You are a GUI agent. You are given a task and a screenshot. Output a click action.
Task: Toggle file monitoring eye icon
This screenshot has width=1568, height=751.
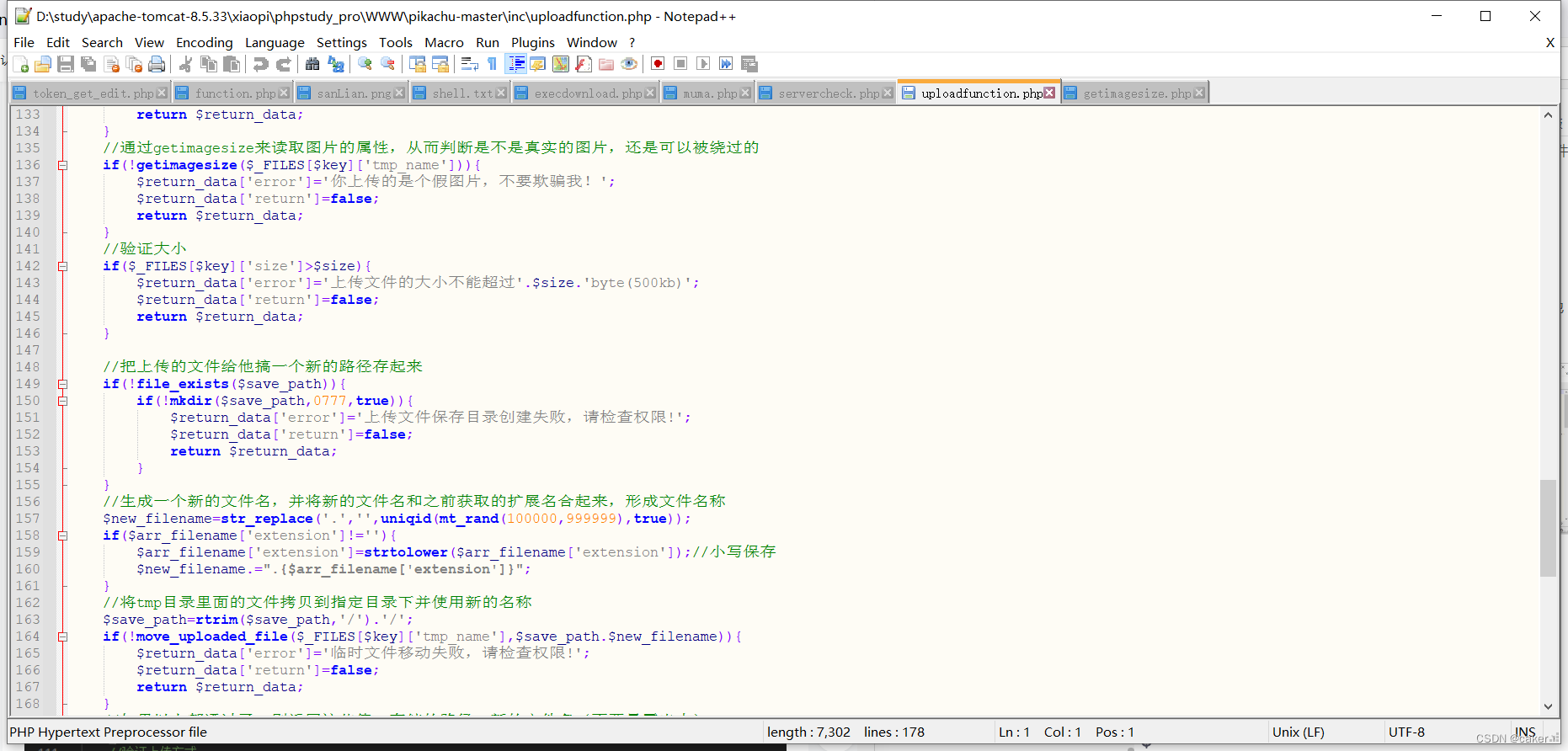point(629,64)
